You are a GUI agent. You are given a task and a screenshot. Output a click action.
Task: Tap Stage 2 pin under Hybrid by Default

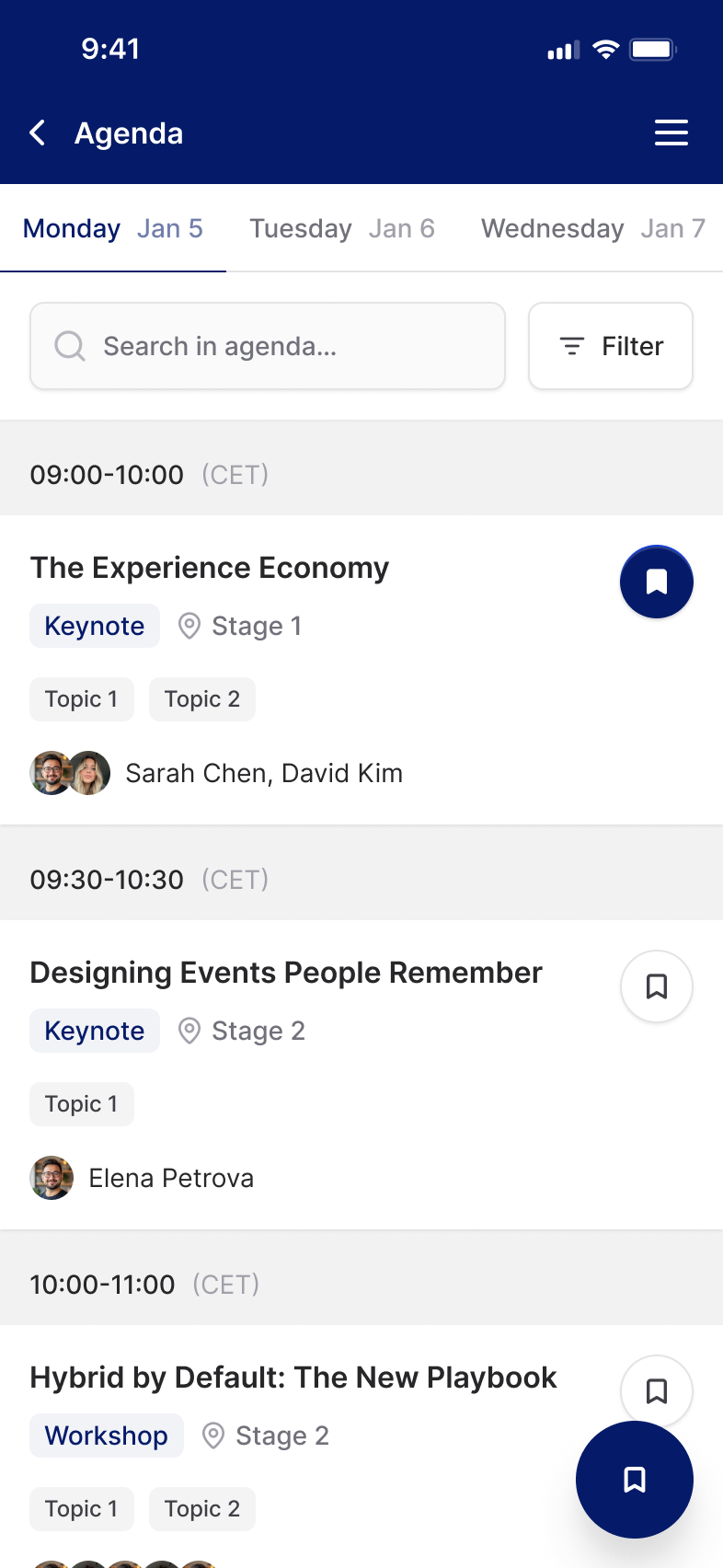tap(213, 1435)
